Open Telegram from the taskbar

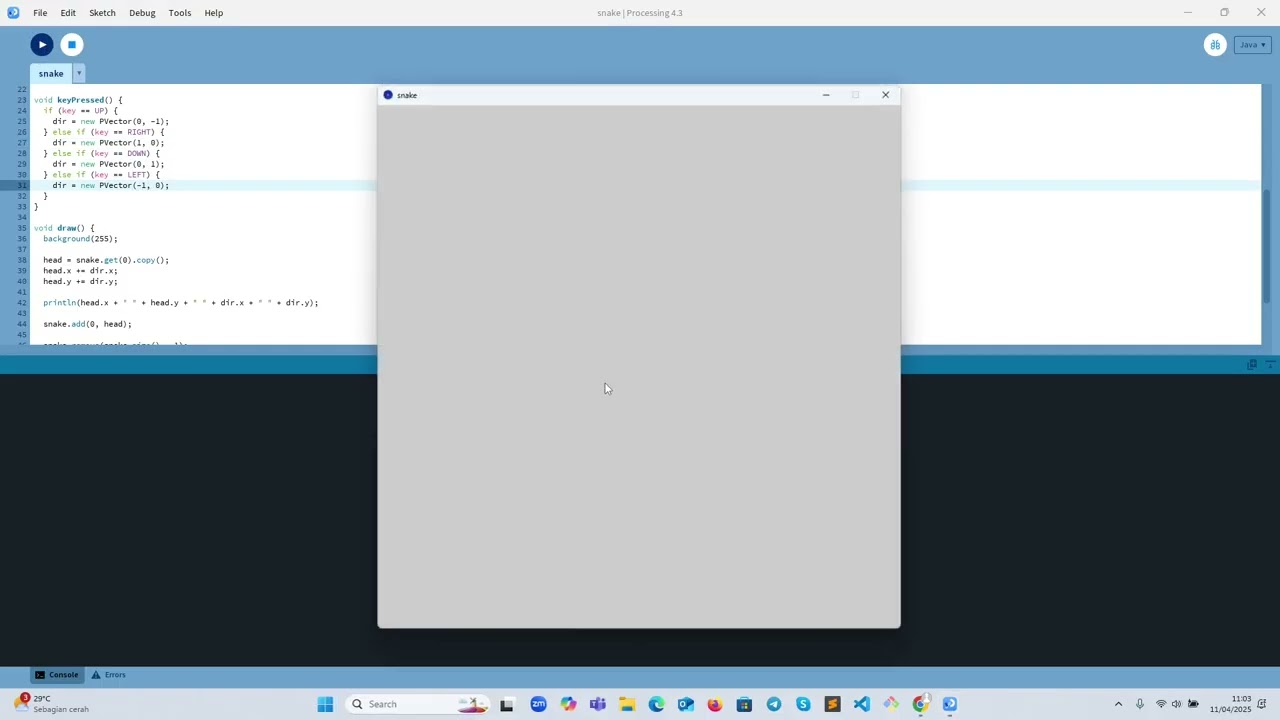click(x=774, y=704)
